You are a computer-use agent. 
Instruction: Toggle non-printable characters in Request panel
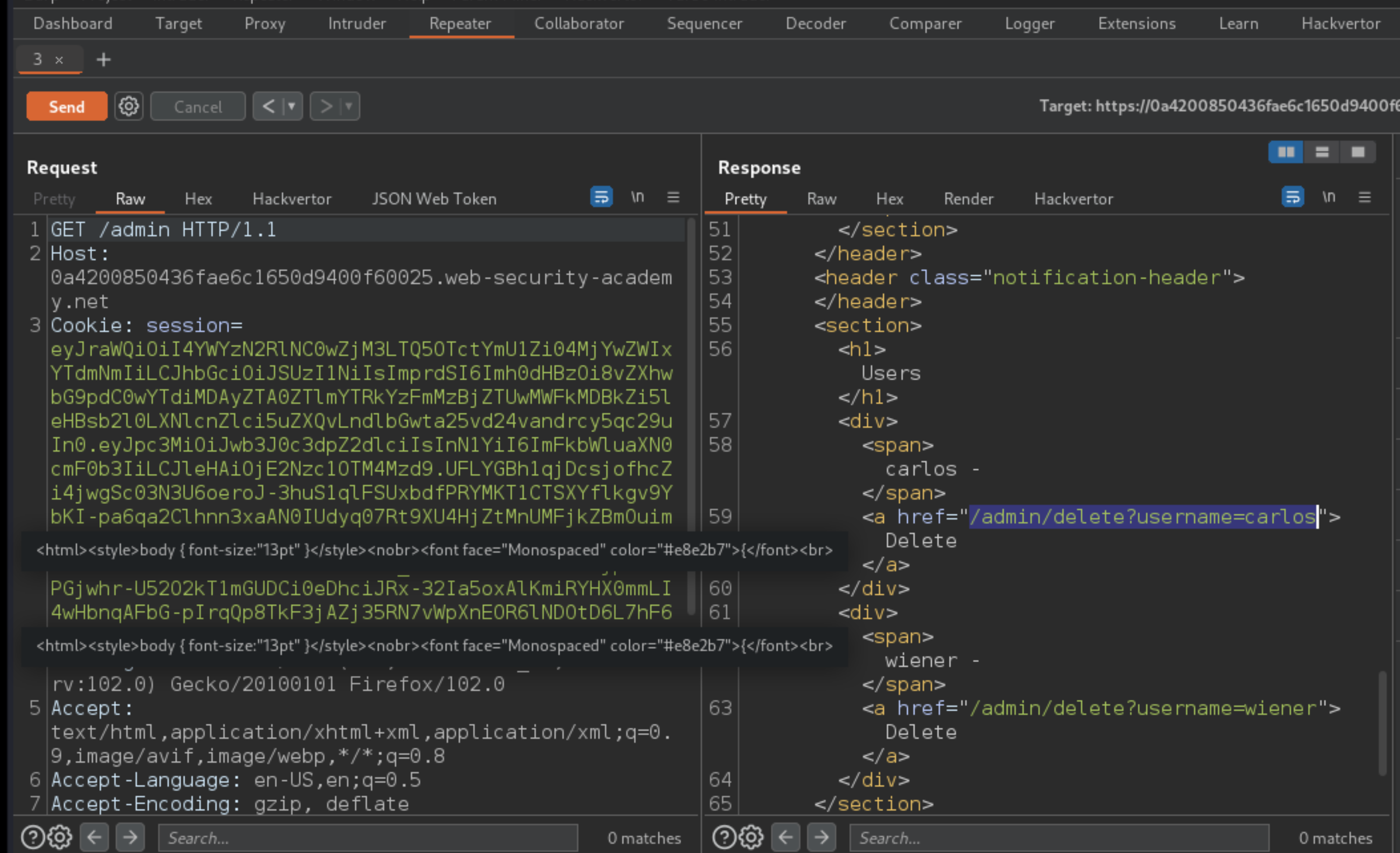tap(637, 197)
